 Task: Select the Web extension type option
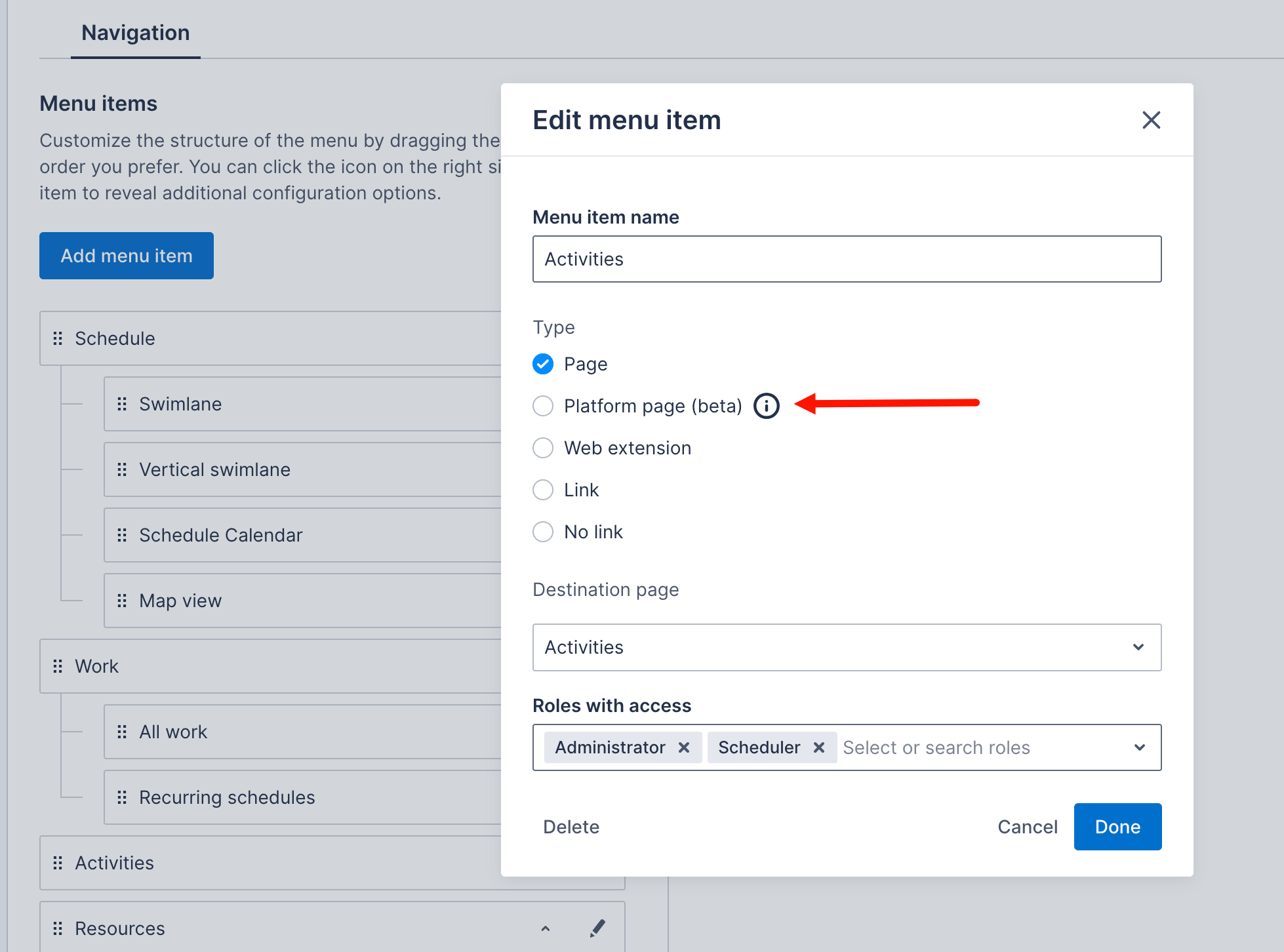pos(542,448)
